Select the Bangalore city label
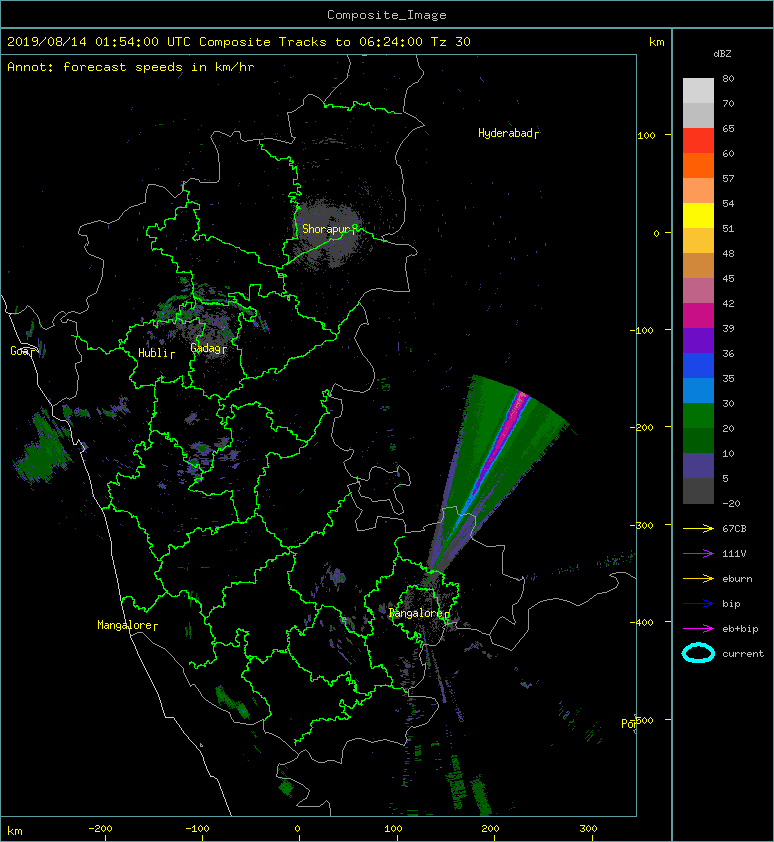Image resolution: width=774 pixels, height=842 pixels. point(419,613)
